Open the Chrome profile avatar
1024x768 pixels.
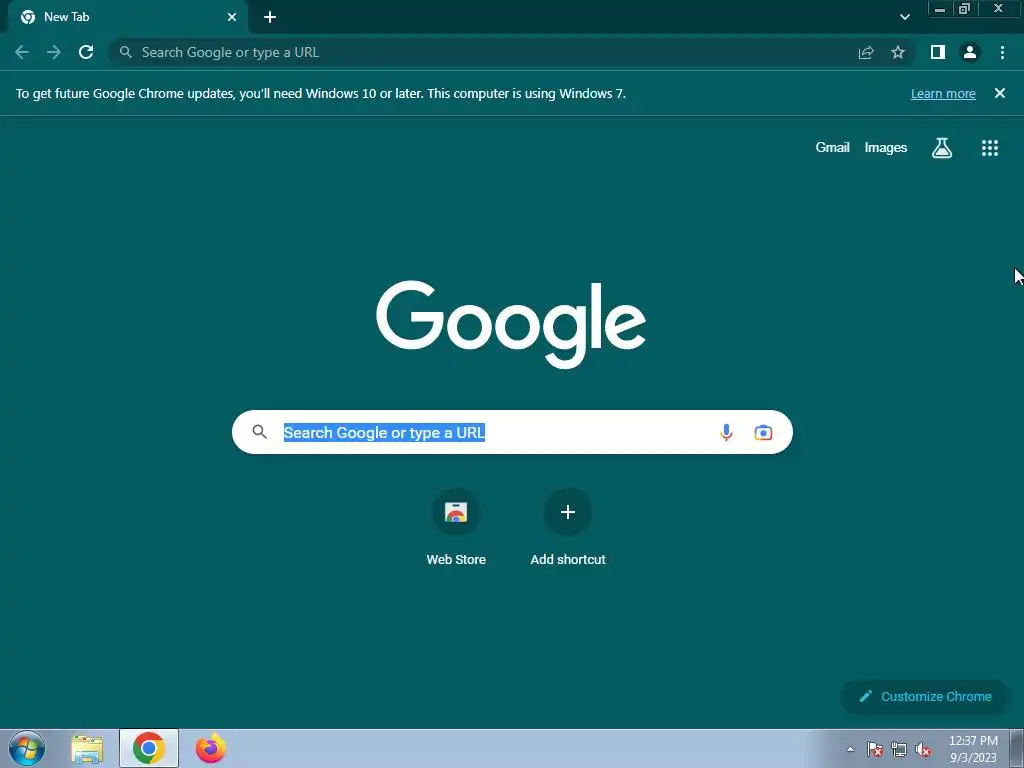[x=970, y=52]
